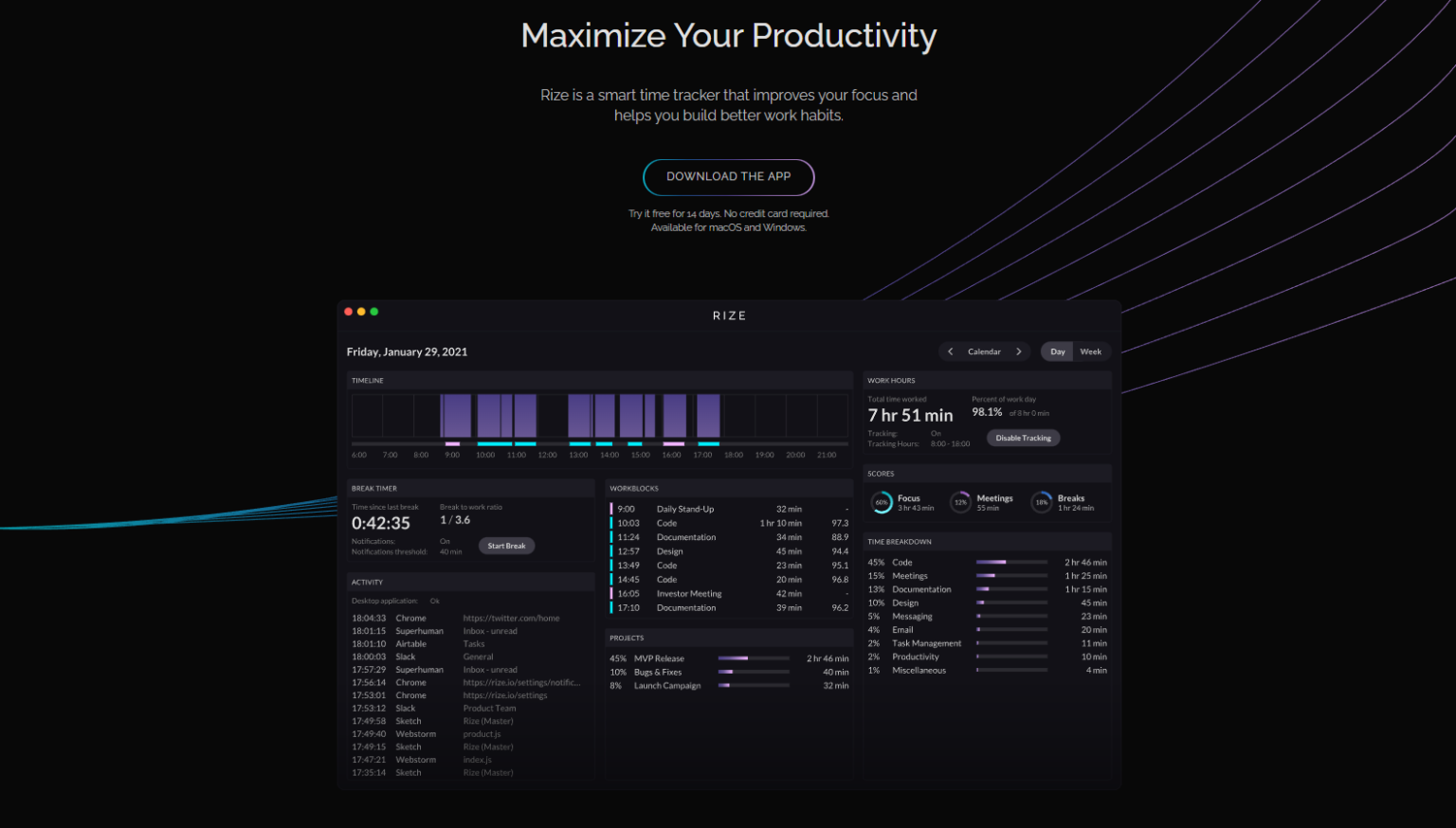Go to the next day with right chevron
This screenshot has width=1456, height=828.
tap(1019, 351)
